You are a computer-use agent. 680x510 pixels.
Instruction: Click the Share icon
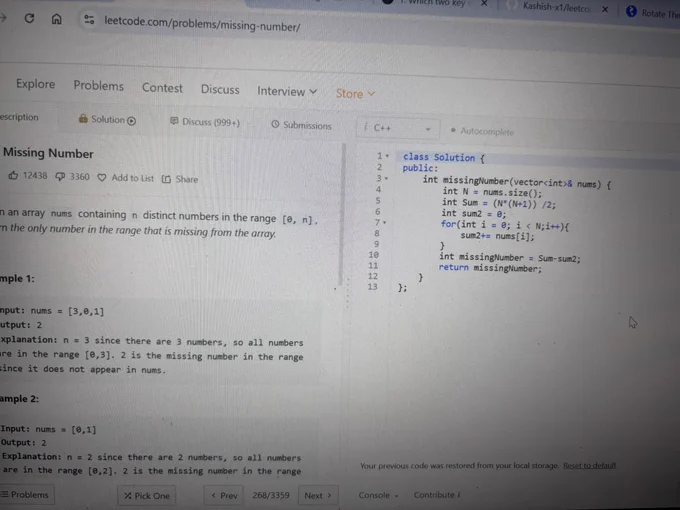coord(166,179)
